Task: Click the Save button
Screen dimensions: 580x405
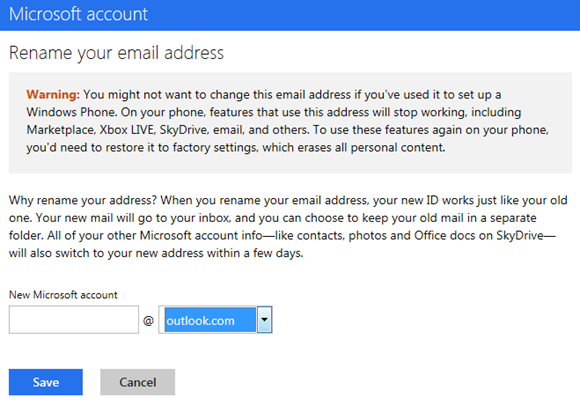Action: (46, 382)
